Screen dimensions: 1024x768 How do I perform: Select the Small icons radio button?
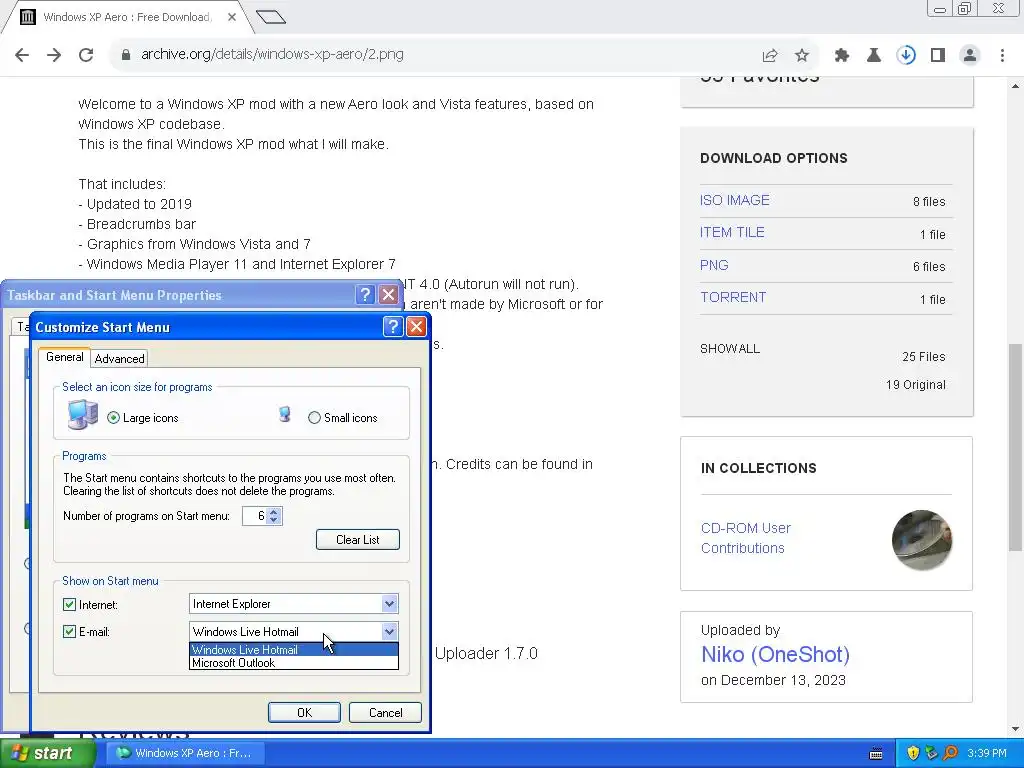[314, 418]
